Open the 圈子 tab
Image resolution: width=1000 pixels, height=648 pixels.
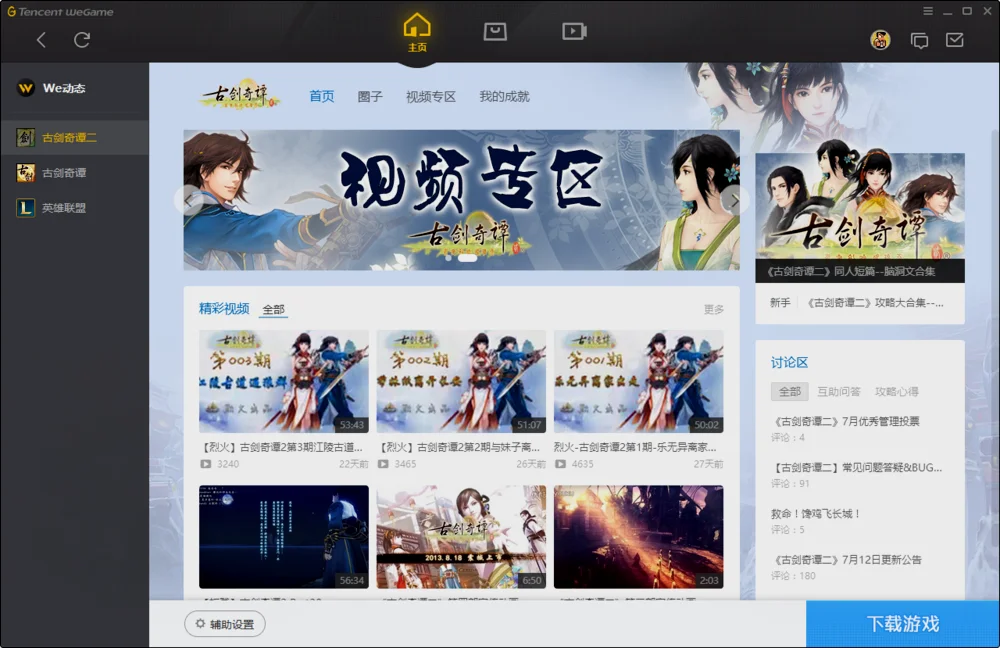coord(369,97)
